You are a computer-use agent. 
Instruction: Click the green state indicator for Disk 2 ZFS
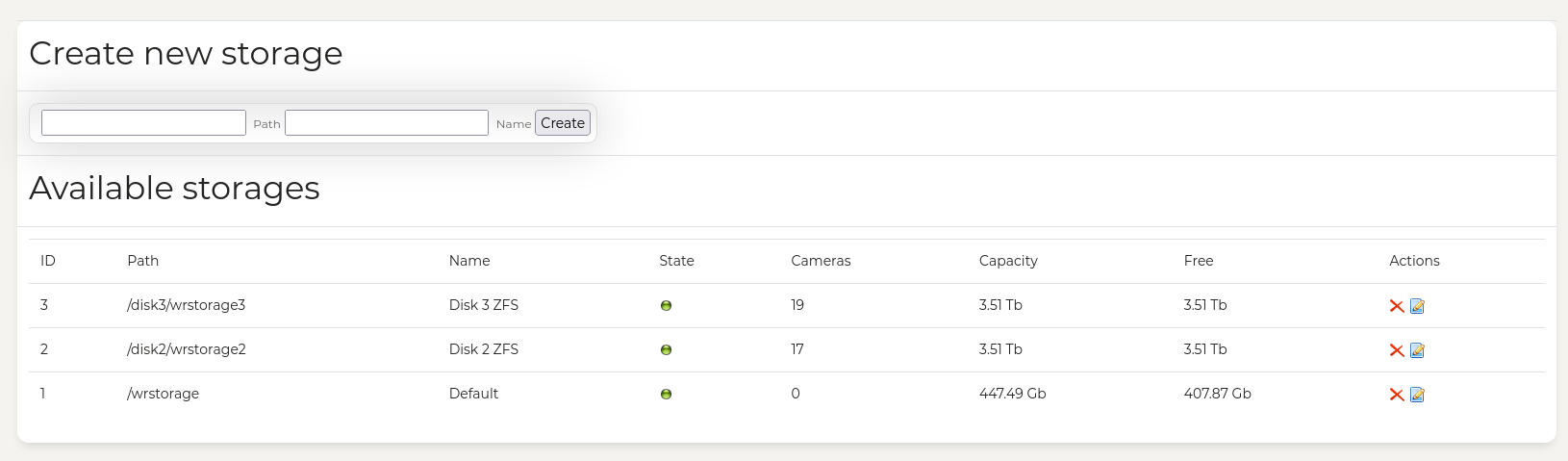pos(666,350)
